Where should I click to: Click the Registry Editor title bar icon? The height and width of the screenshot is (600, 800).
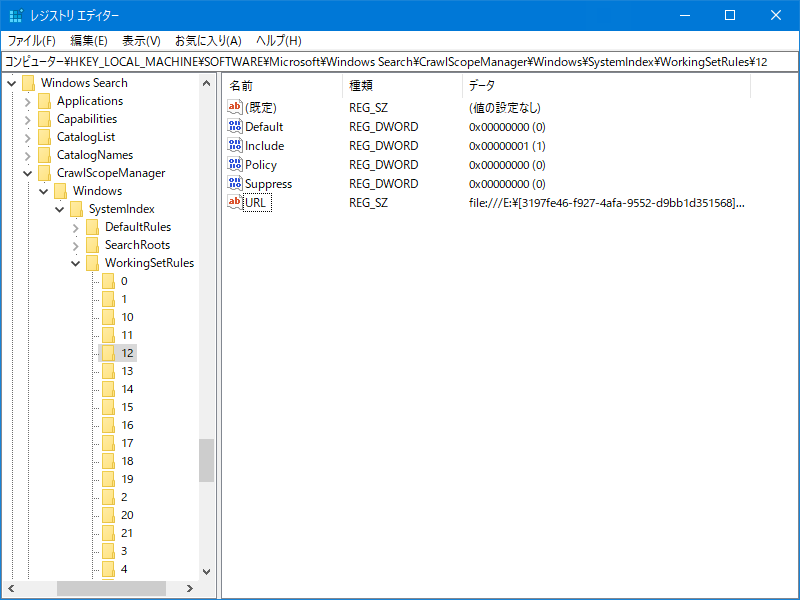[x=15, y=15]
